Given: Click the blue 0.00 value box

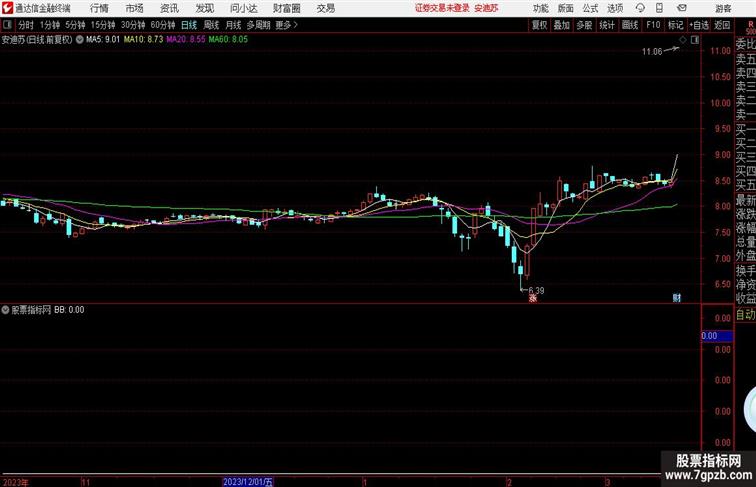Looking at the screenshot, I should pyautogui.click(x=717, y=336).
